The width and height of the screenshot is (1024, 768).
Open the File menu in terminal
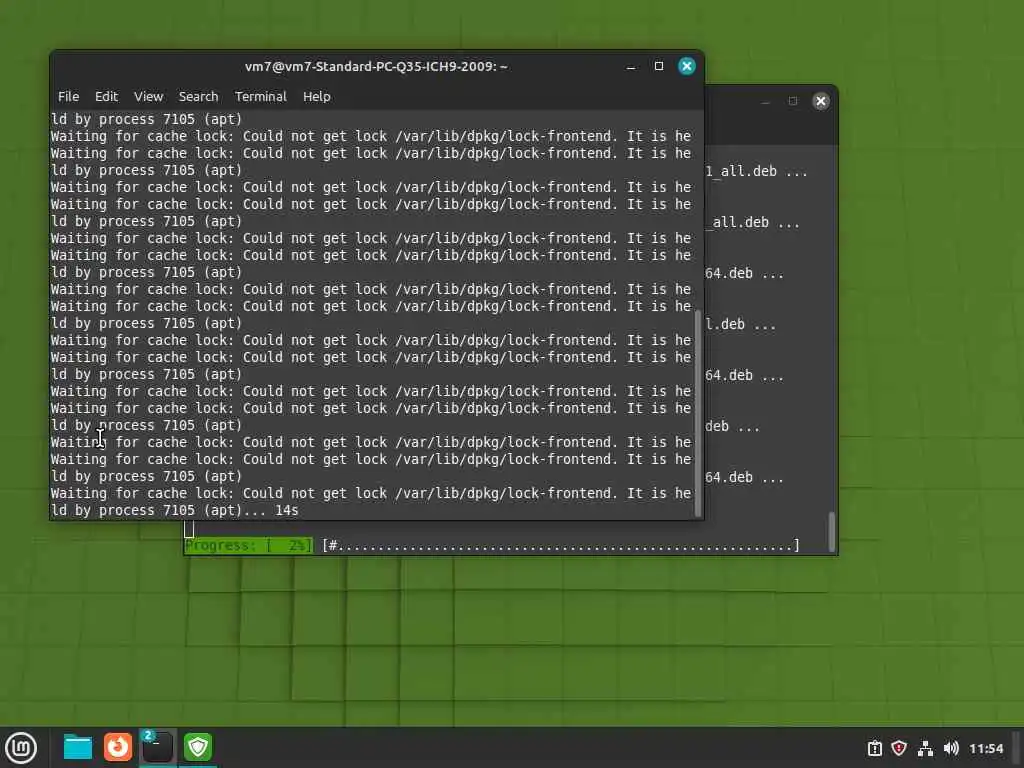click(68, 97)
